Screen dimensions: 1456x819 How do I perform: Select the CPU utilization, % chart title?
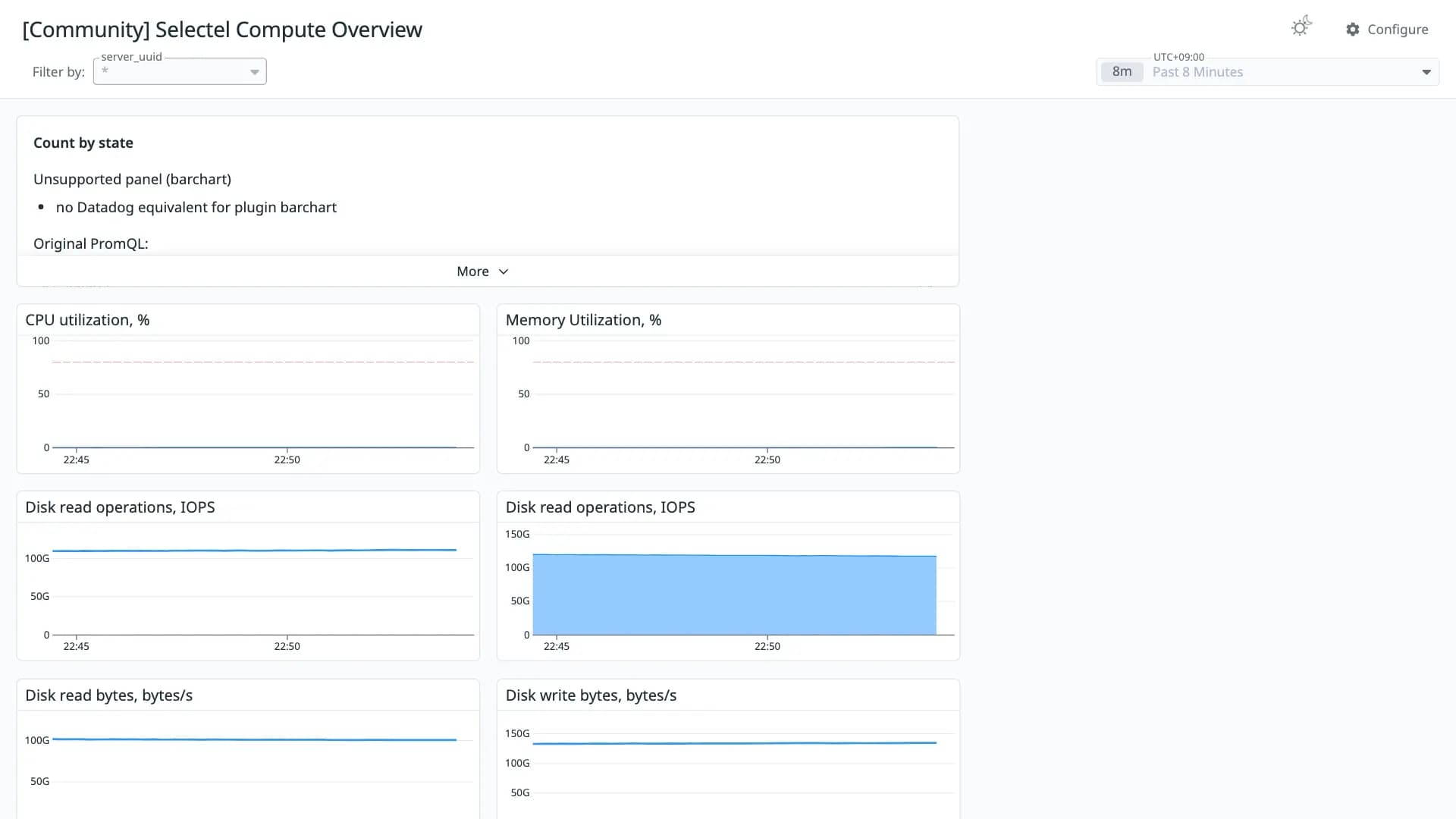pos(87,320)
